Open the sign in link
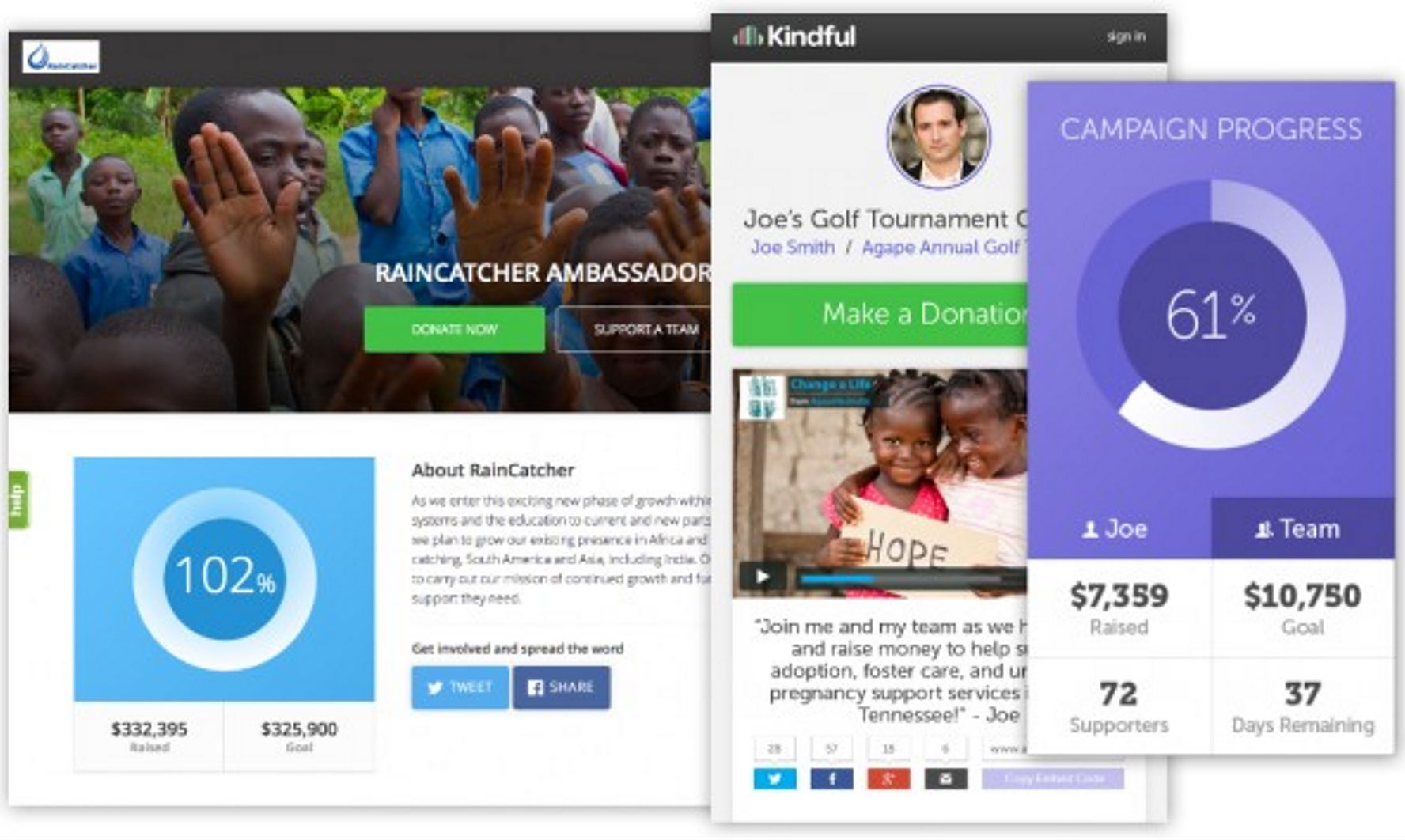Screen dimensions: 1405x840 coord(1126,36)
